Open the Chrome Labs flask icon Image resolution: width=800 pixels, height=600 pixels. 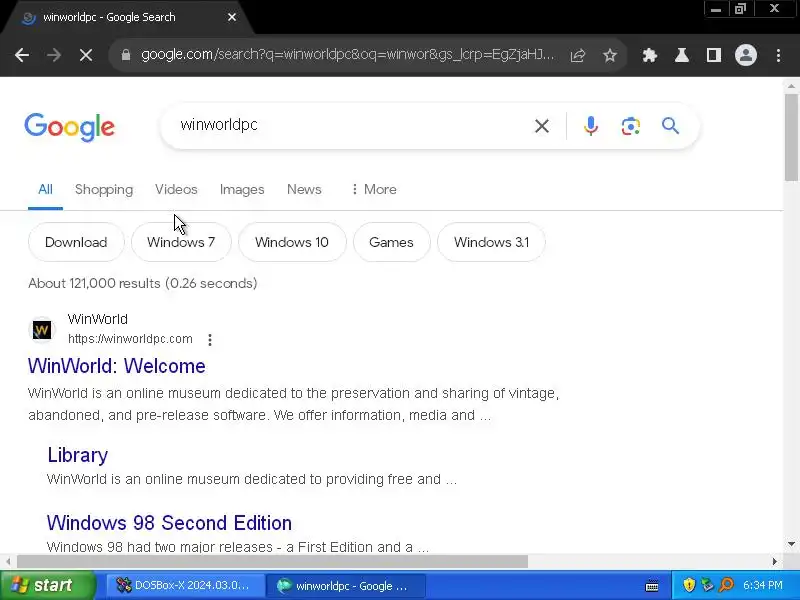click(682, 55)
